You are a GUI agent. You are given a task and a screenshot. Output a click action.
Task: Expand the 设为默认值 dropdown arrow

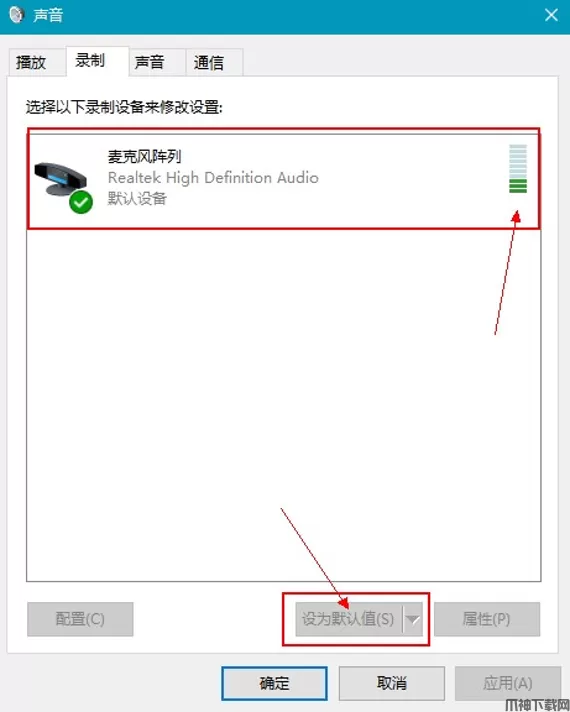(x=412, y=619)
